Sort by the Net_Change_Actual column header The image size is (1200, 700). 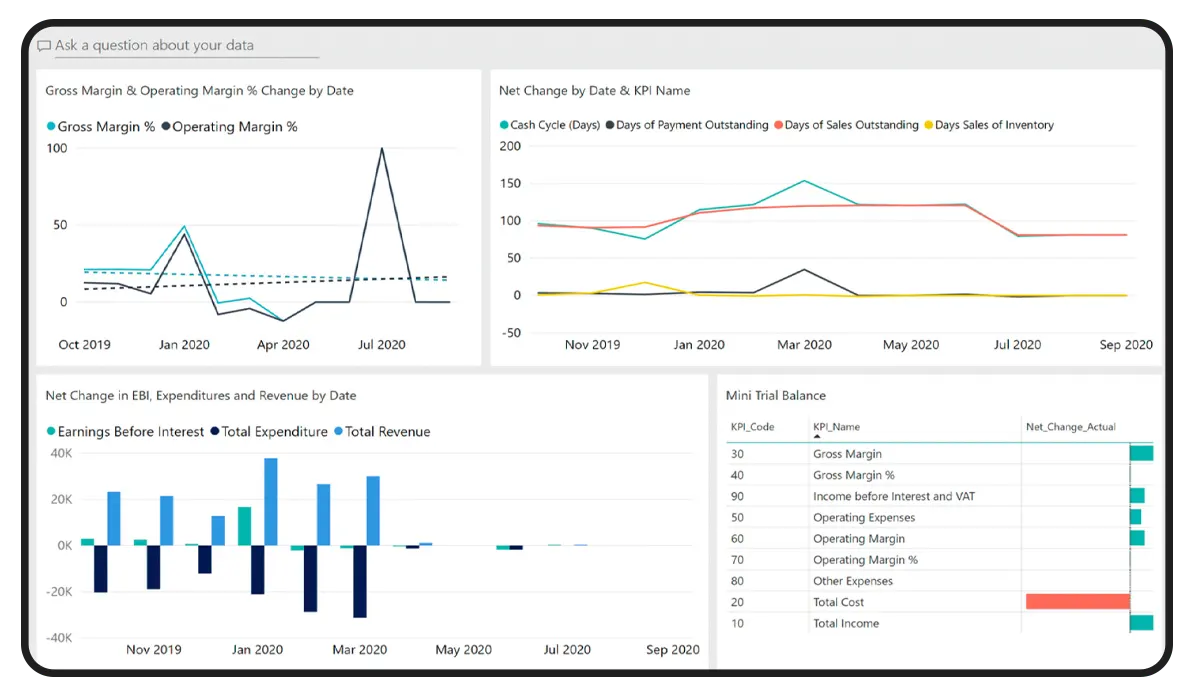coord(1070,427)
